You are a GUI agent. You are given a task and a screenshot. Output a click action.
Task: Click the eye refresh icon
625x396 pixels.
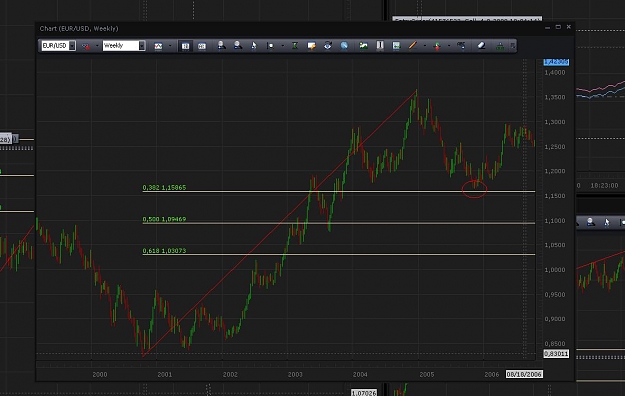click(328, 46)
